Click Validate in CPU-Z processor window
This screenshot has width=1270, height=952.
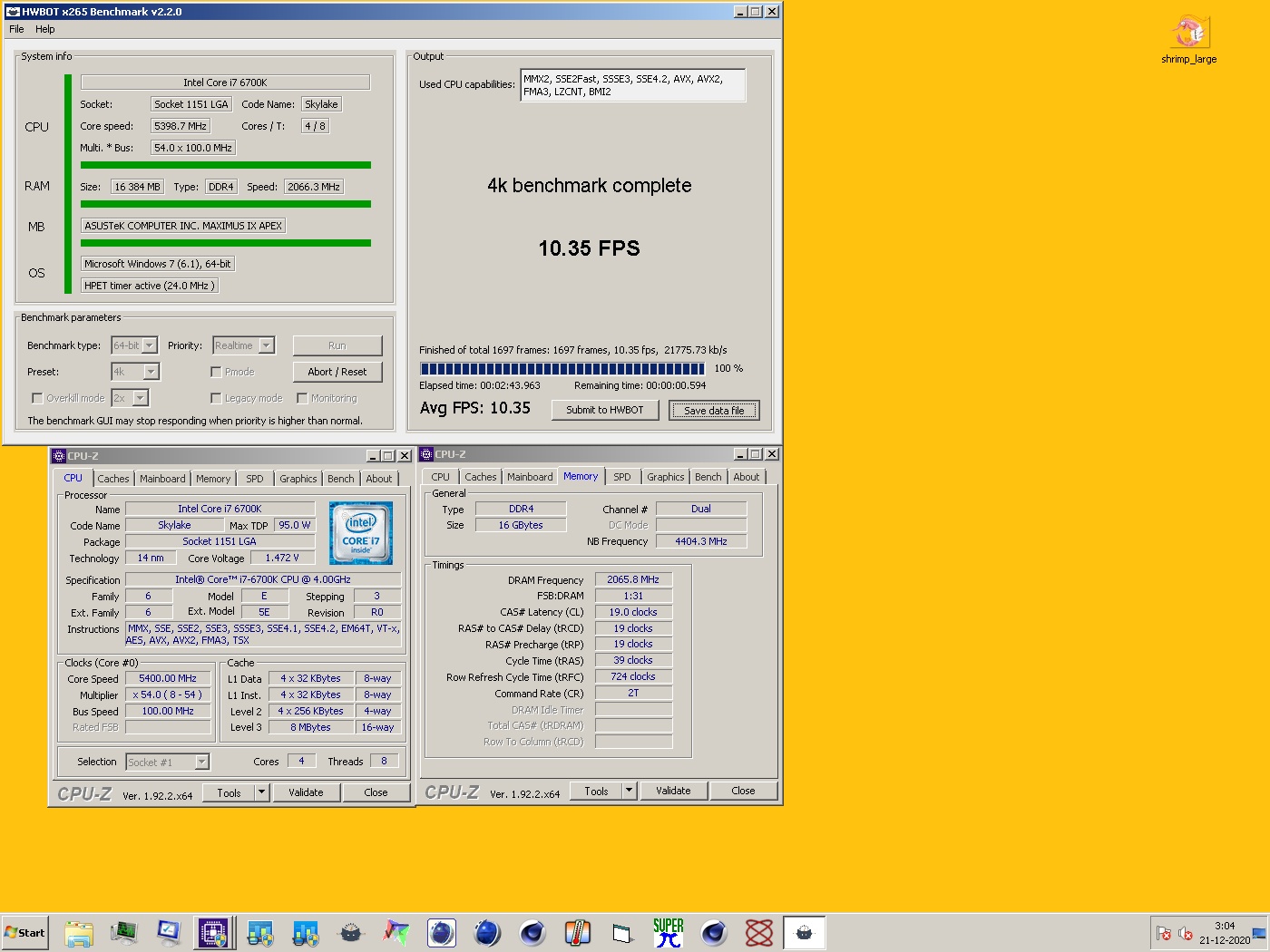306,792
